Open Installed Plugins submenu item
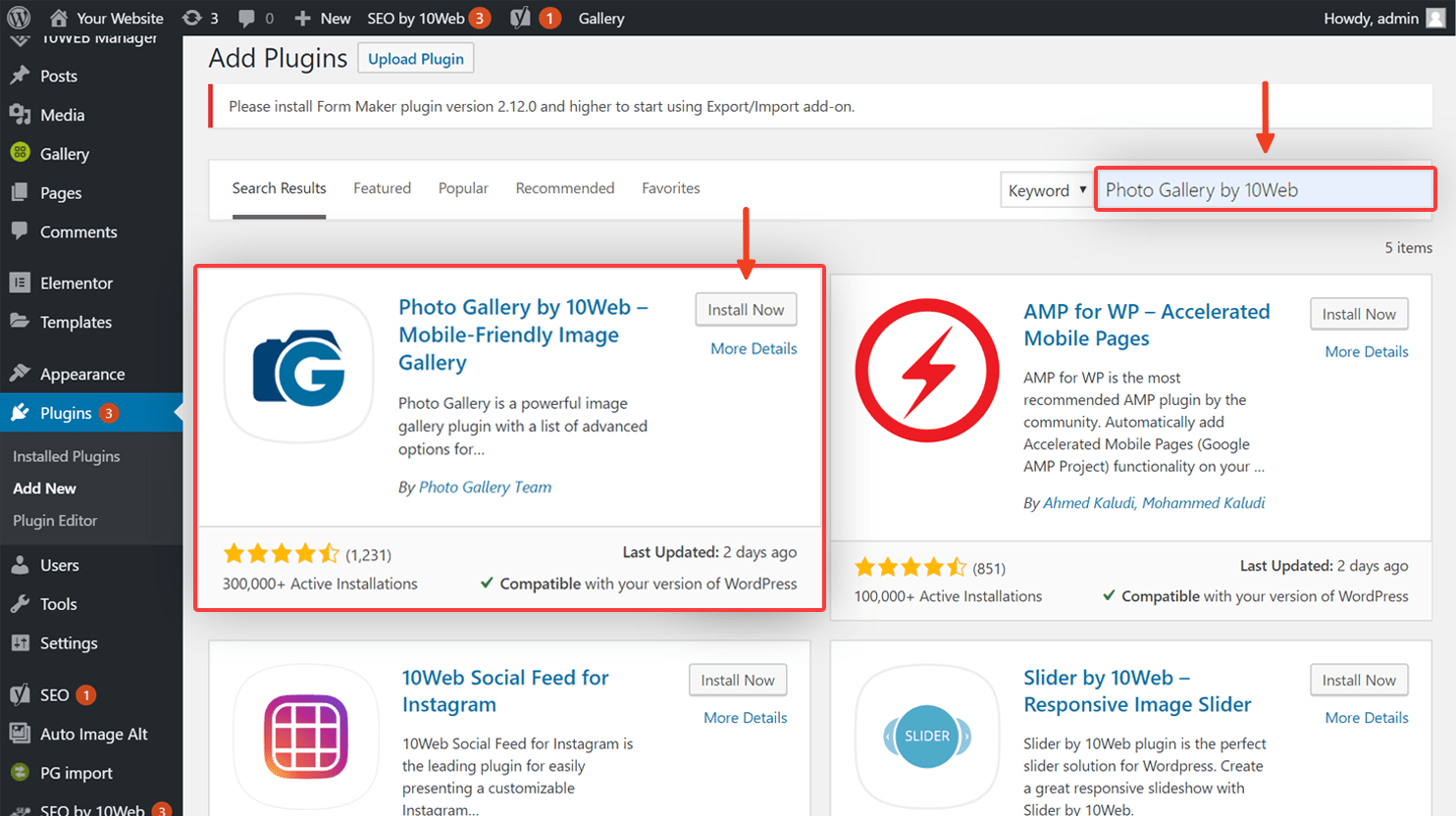The height and width of the screenshot is (816, 1456). click(x=67, y=456)
